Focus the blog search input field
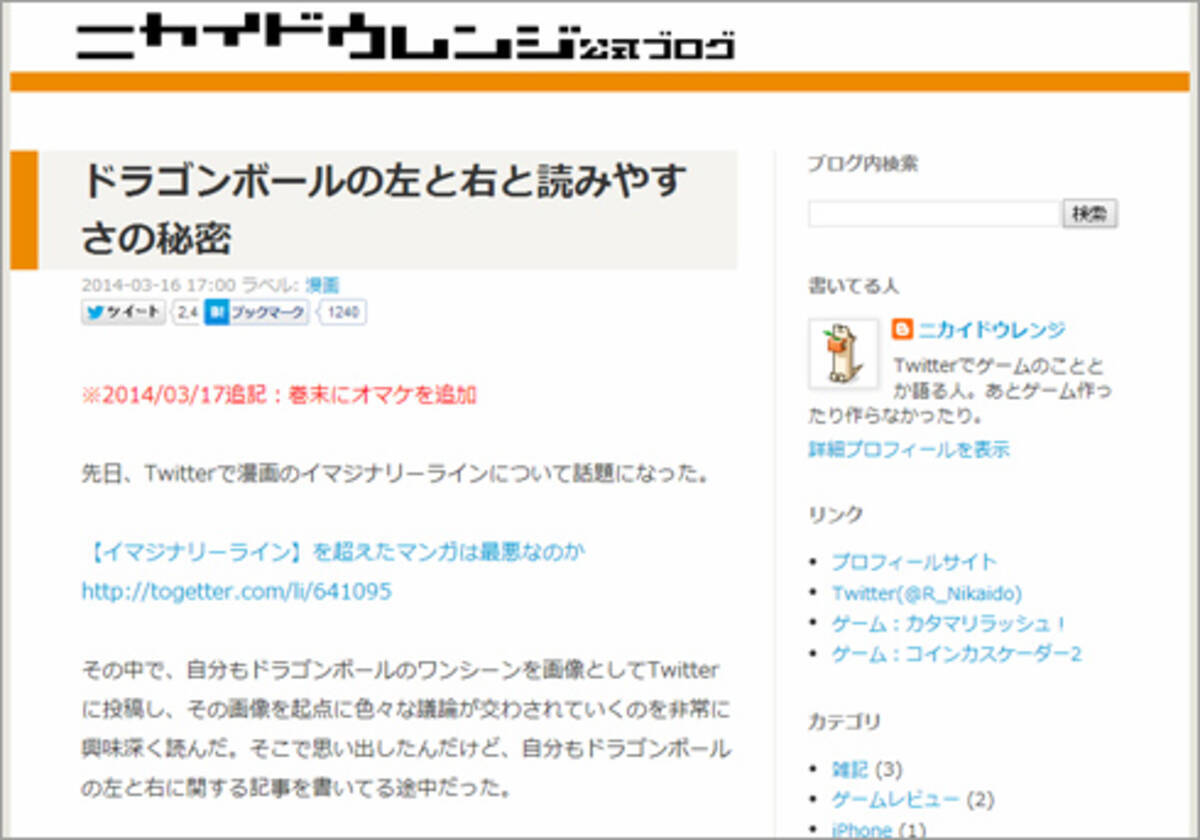This screenshot has width=1200, height=840. tap(934, 214)
